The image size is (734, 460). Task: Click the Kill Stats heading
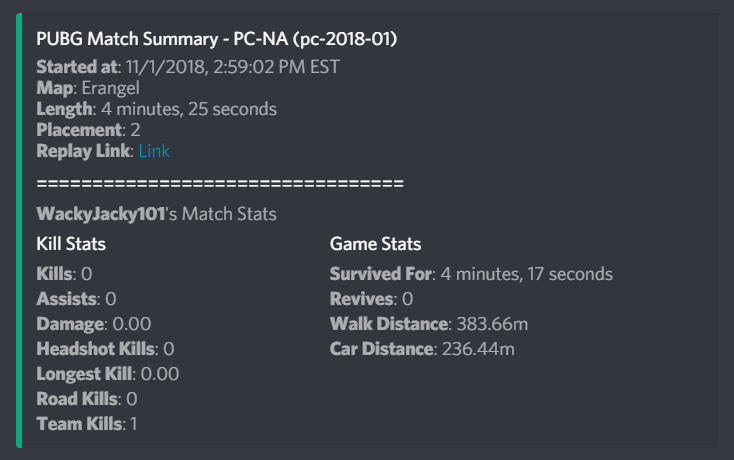71,244
